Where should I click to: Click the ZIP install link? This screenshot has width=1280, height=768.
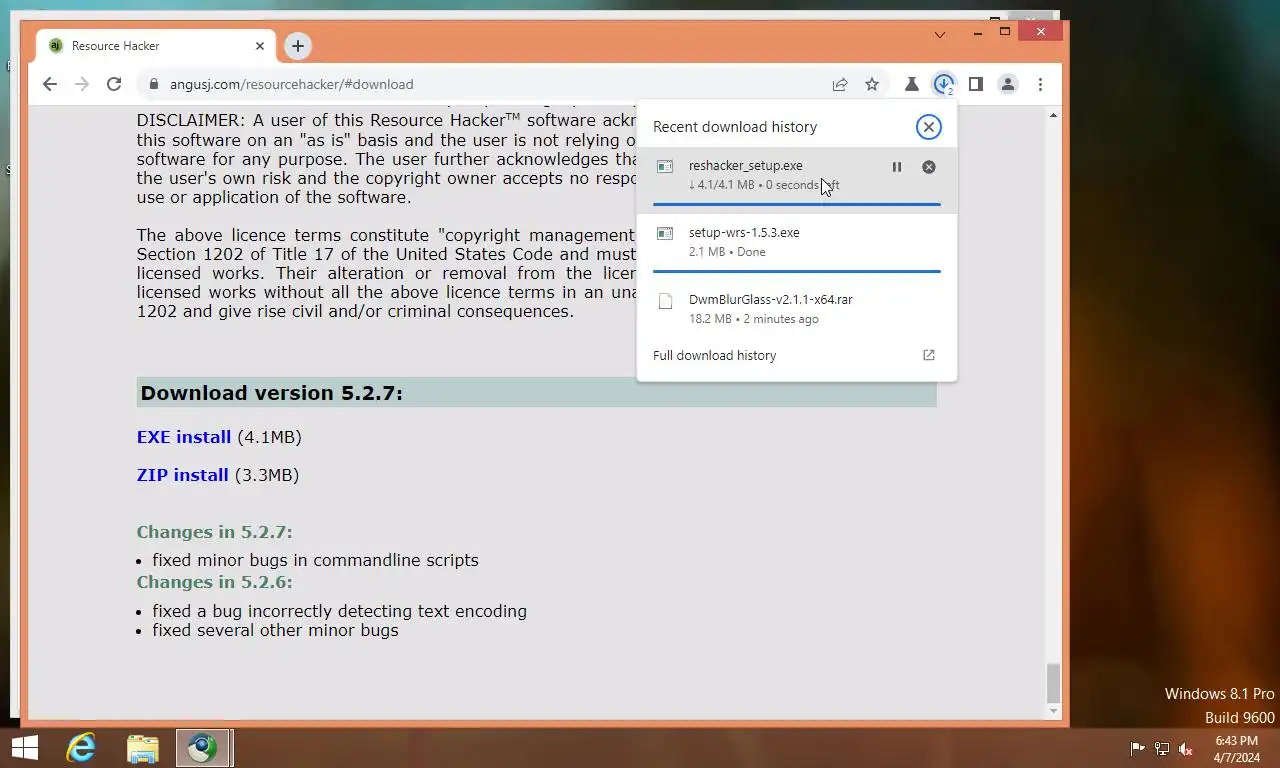[x=183, y=475]
